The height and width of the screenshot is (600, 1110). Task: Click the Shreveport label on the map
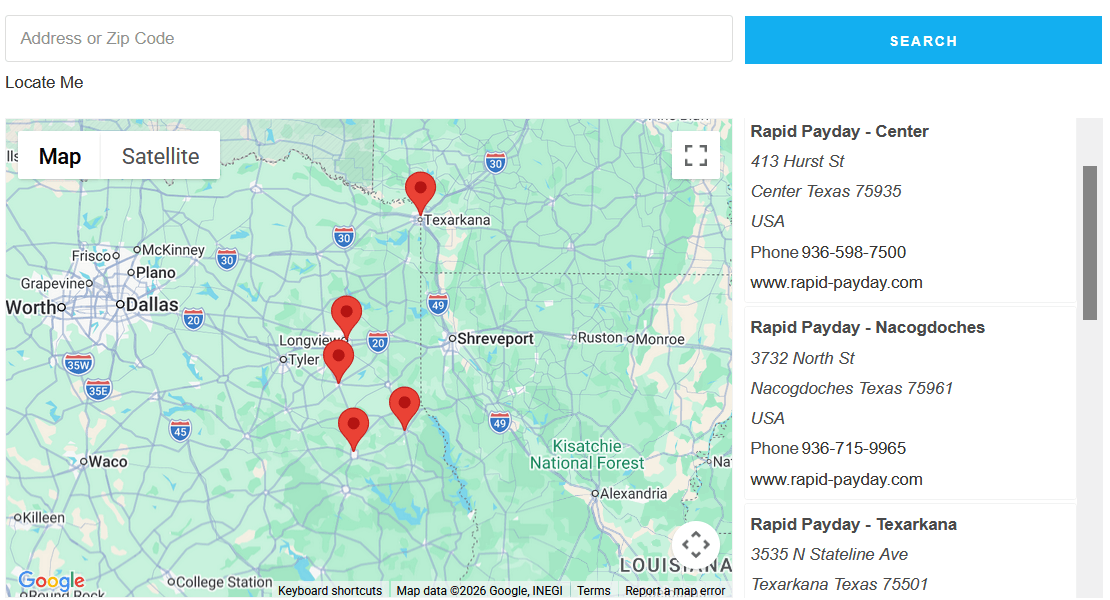pyautogui.click(x=495, y=338)
